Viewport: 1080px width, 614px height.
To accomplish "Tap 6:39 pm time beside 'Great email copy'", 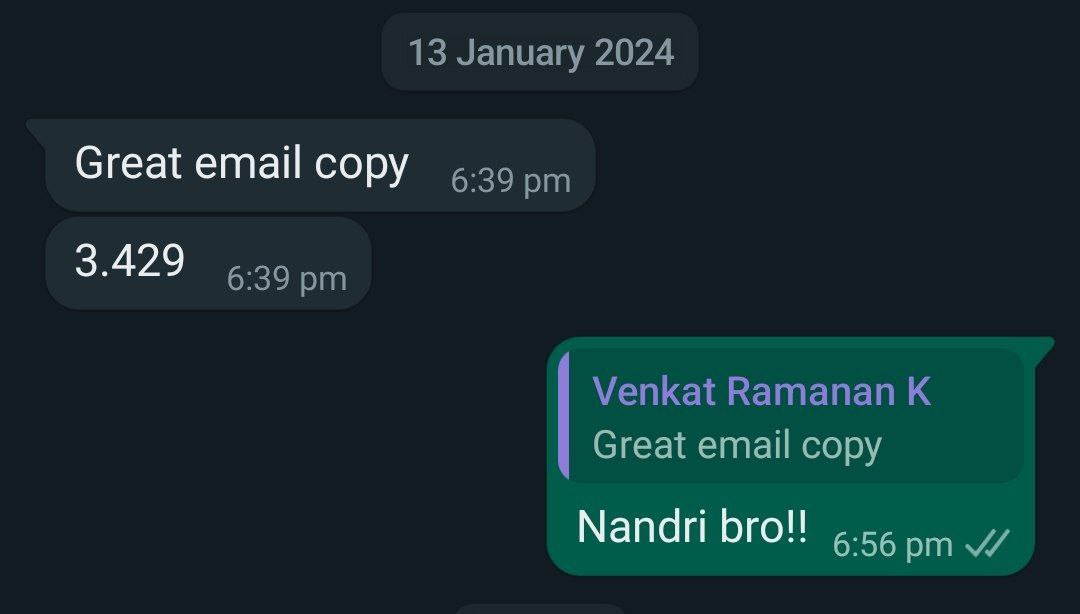I will pyautogui.click(x=510, y=181).
